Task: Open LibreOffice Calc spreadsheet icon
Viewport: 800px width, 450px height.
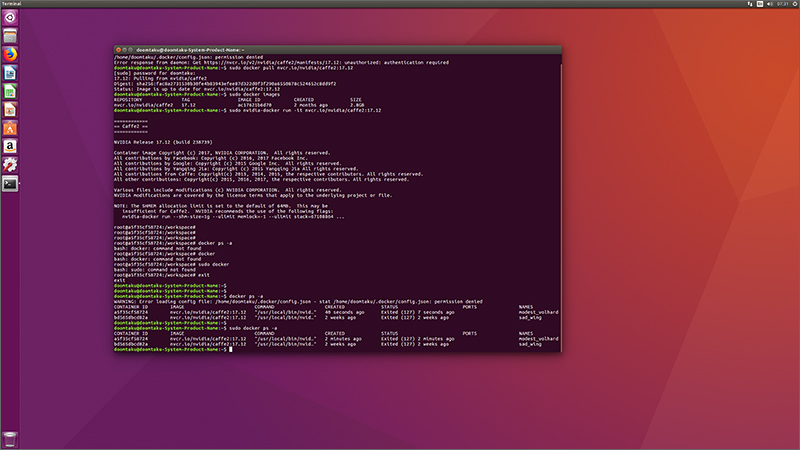Action: tap(10, 91)
